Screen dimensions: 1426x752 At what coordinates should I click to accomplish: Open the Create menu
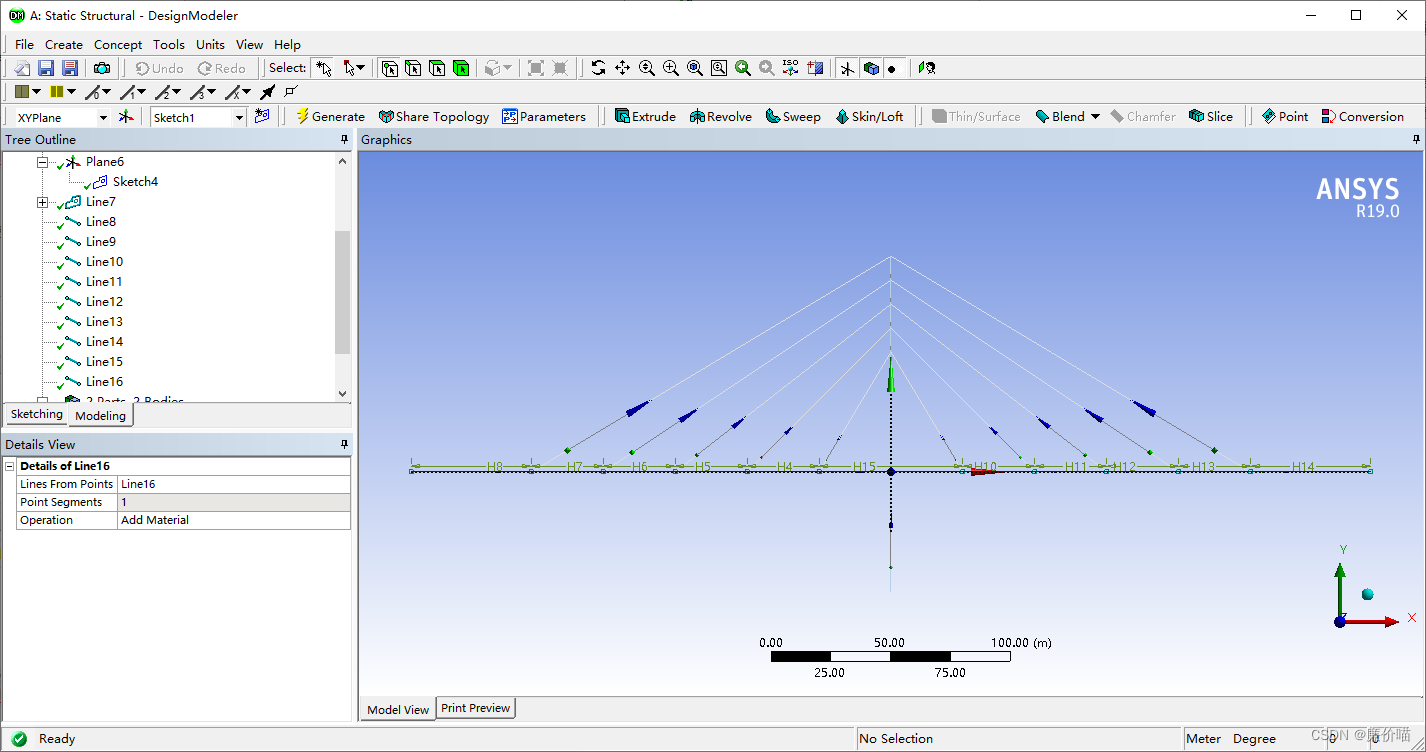64,44
